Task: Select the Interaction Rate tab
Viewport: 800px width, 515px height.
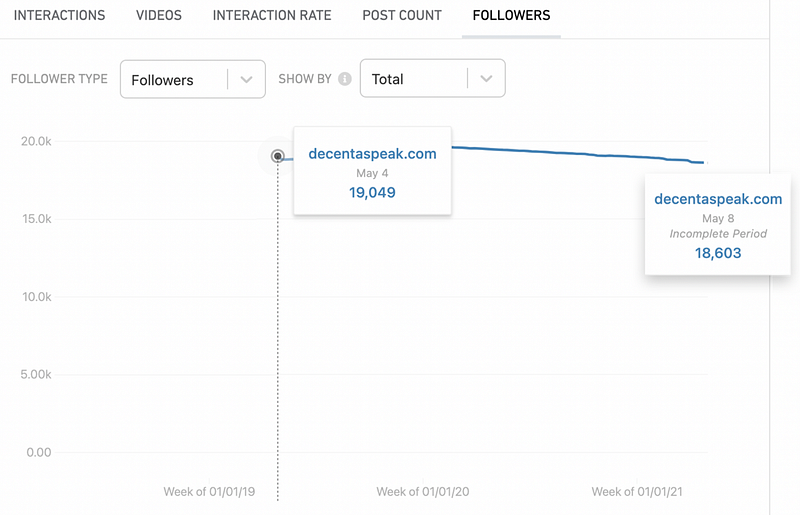Action: coord(272,16)
